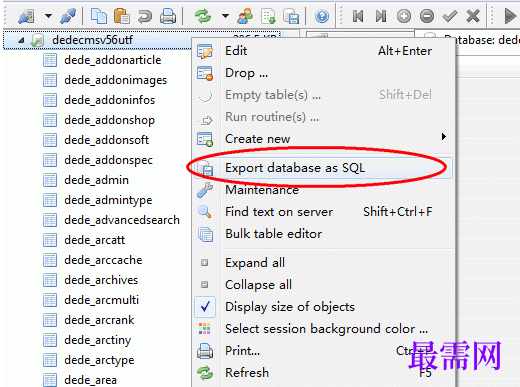Open the User manager toolbar icon

tap(245, 16)
